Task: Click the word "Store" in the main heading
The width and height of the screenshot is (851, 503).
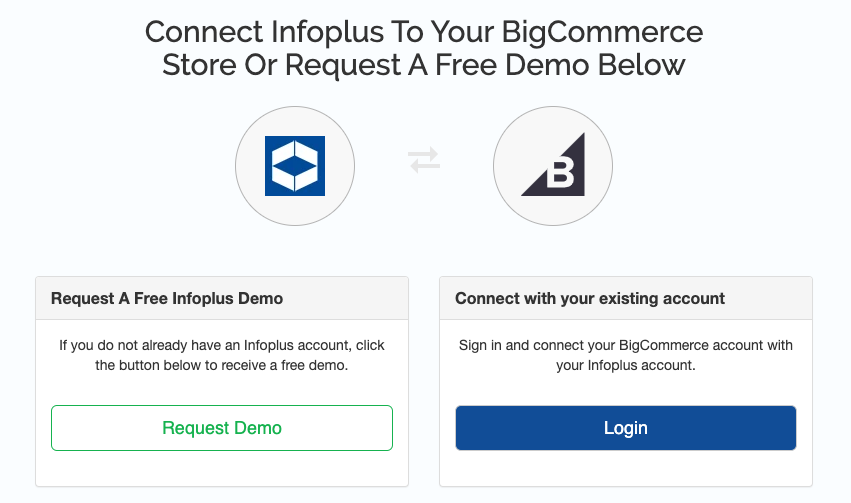Action: coord(200,66)
